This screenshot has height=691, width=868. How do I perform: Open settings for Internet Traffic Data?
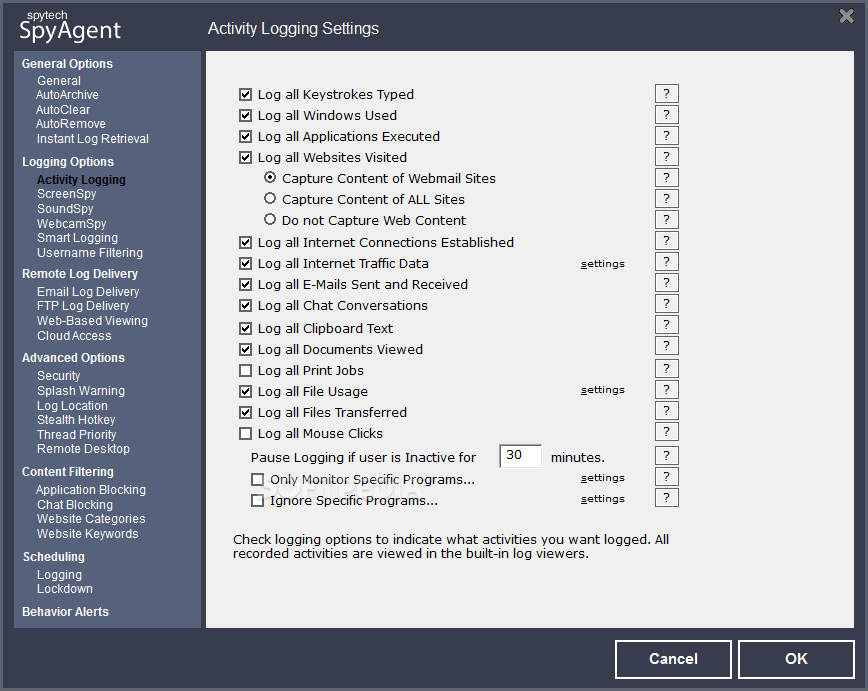click(x=602, y=264)
